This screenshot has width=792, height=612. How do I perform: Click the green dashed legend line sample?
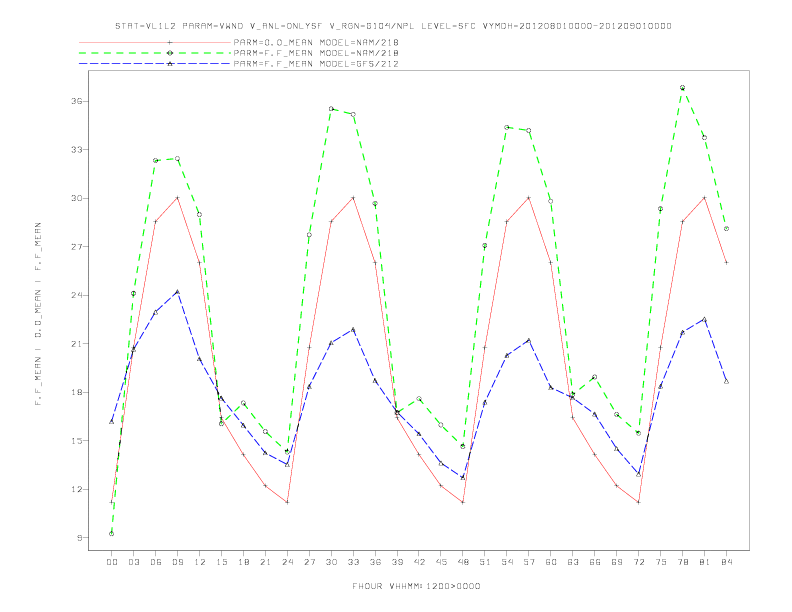pos(155,53)
